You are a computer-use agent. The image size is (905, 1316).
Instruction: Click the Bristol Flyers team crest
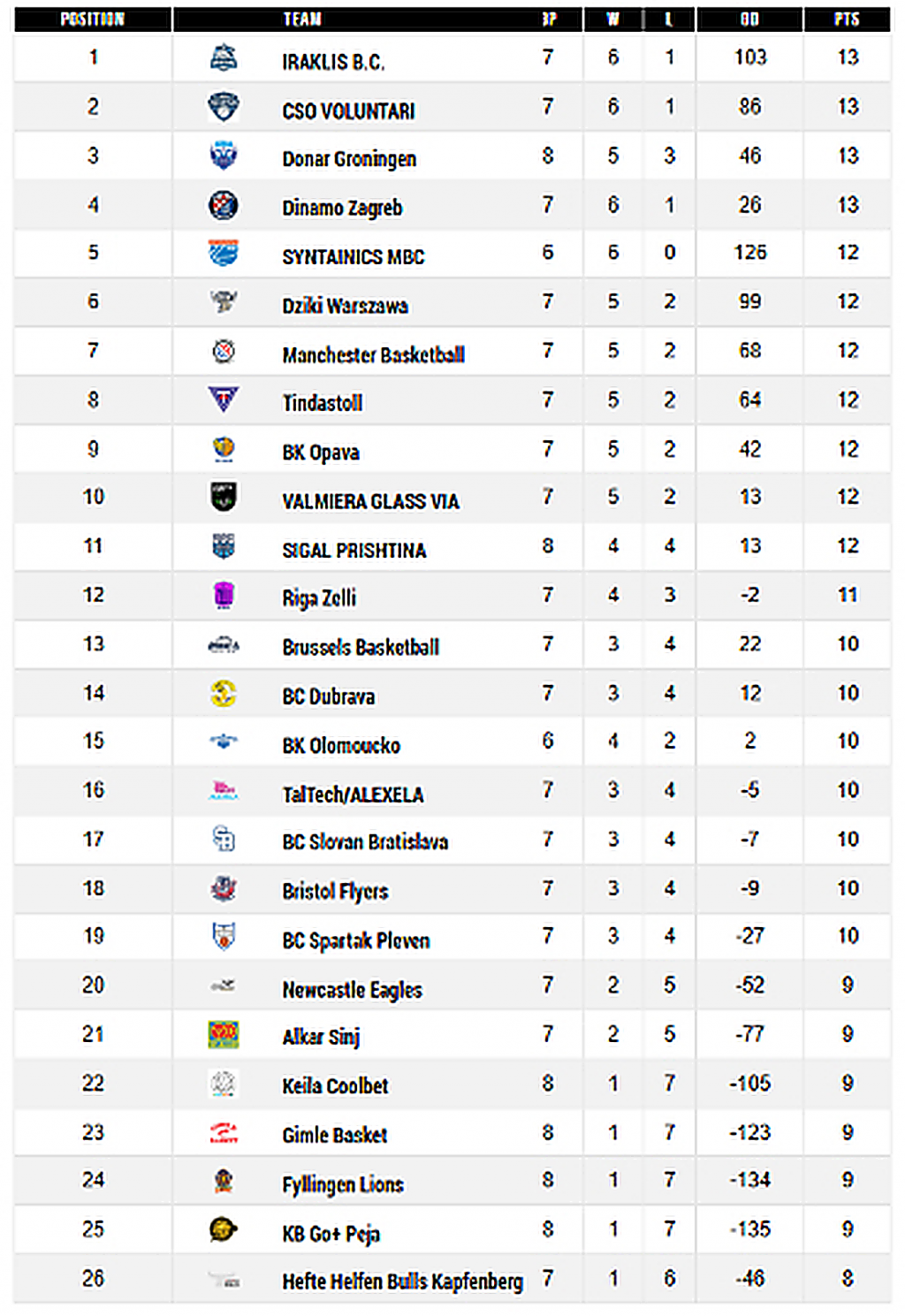click(224, 888)
